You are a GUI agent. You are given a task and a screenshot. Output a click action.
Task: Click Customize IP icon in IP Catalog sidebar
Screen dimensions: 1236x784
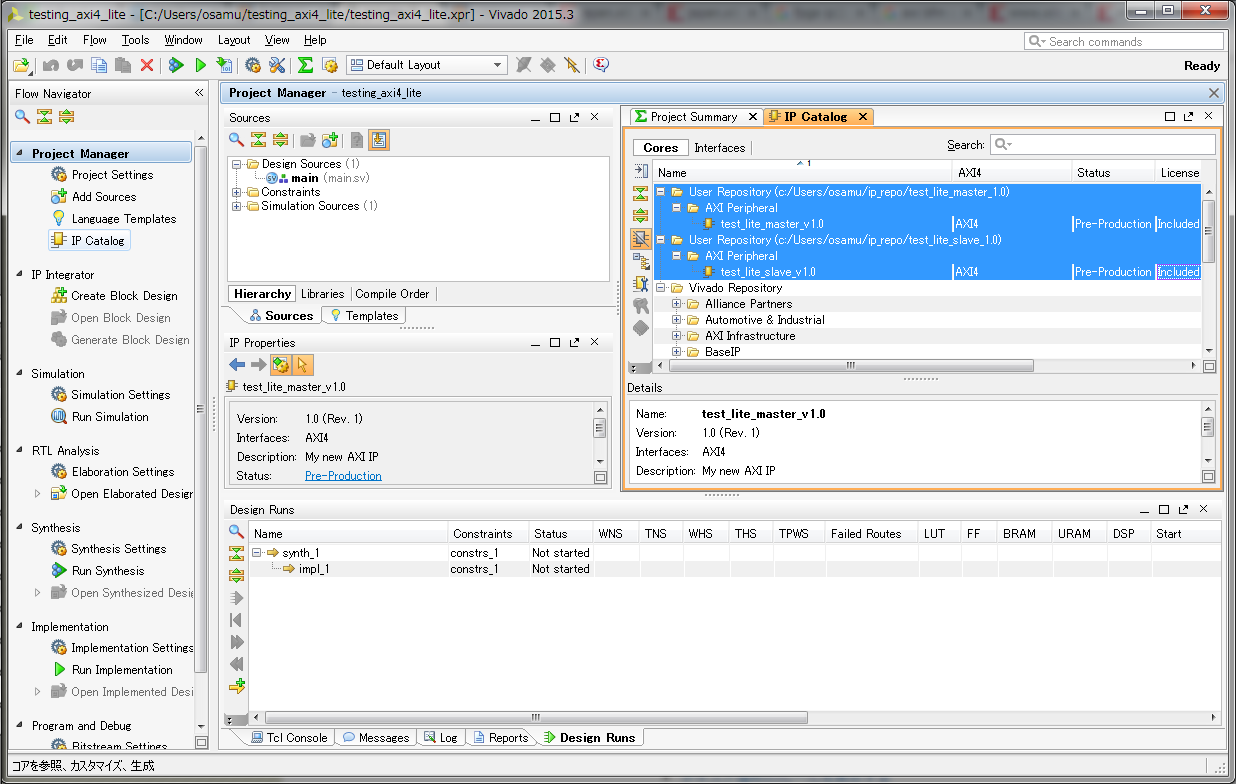[641, 284]
